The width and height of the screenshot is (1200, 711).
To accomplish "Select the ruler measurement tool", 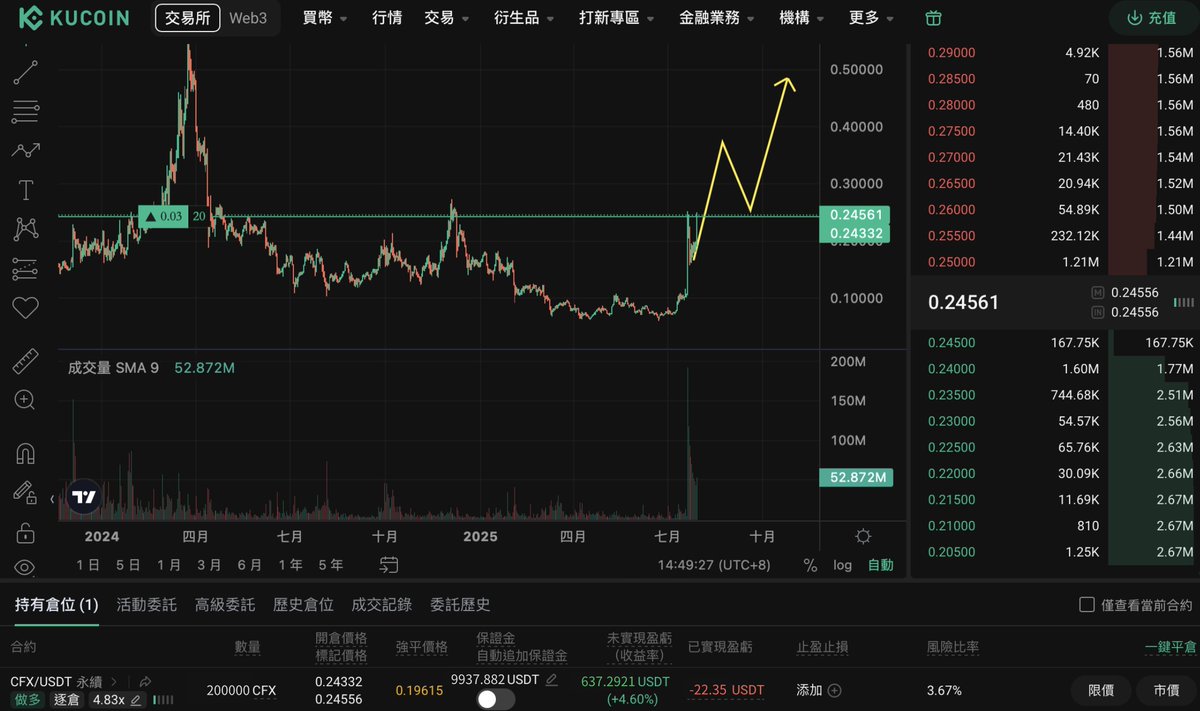I will click(x=25, y=361).
